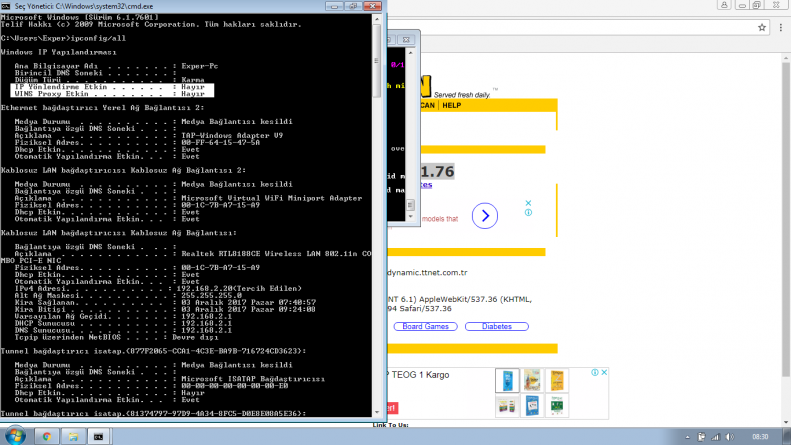Click the TEOG 1 Kargo ad title
Image resolution: width=791 pixels, height=445 pixels.
click(418, 375)
